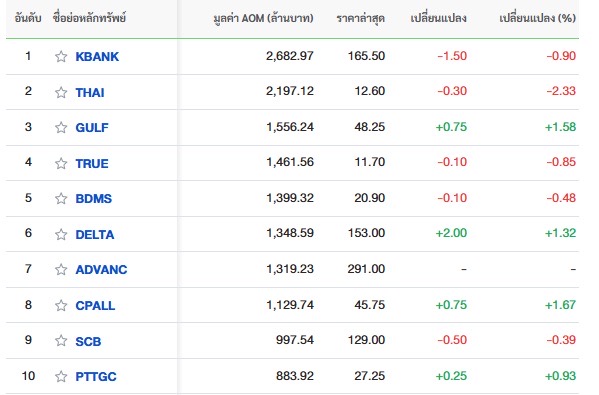Mark TRUE with the star icon

click(x=61, y=163)
